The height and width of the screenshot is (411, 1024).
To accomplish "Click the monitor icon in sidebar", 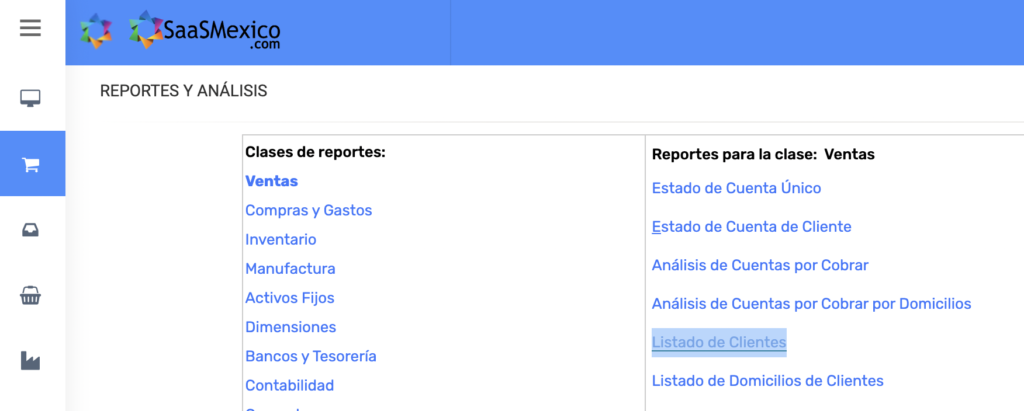I will pos(31,98).
